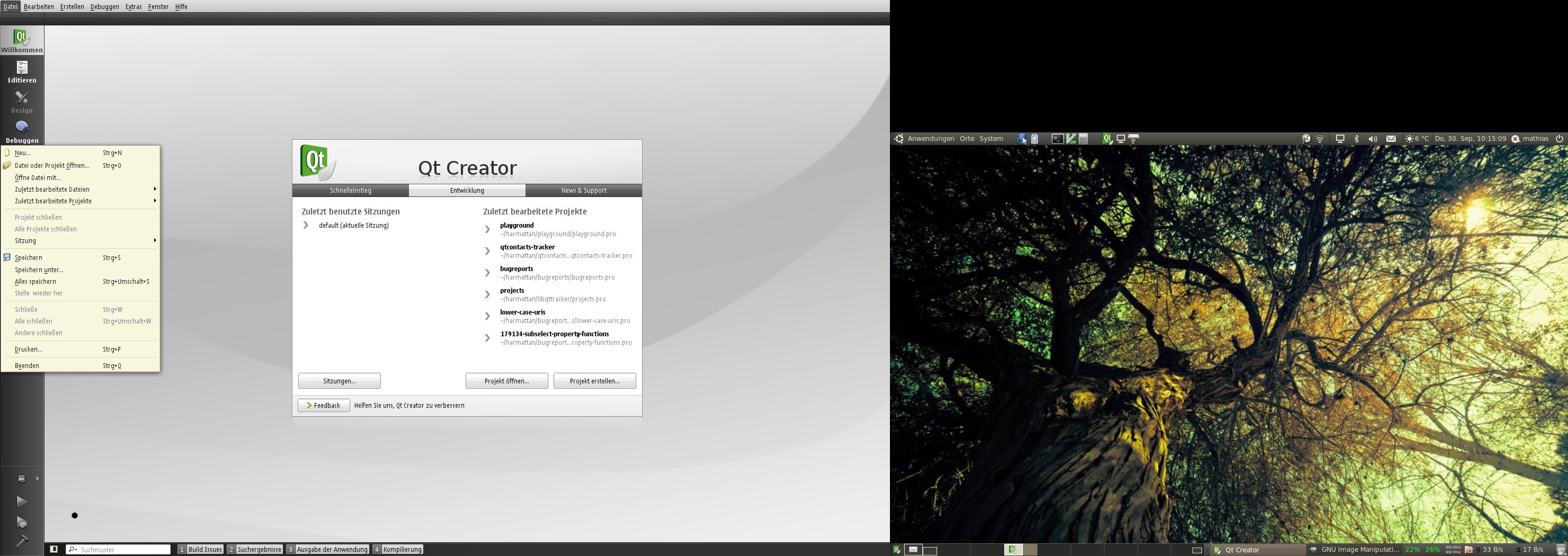Screen dimensions: 1568x556
Task: Start debugging with the debug-run icon
Action: 22,523
